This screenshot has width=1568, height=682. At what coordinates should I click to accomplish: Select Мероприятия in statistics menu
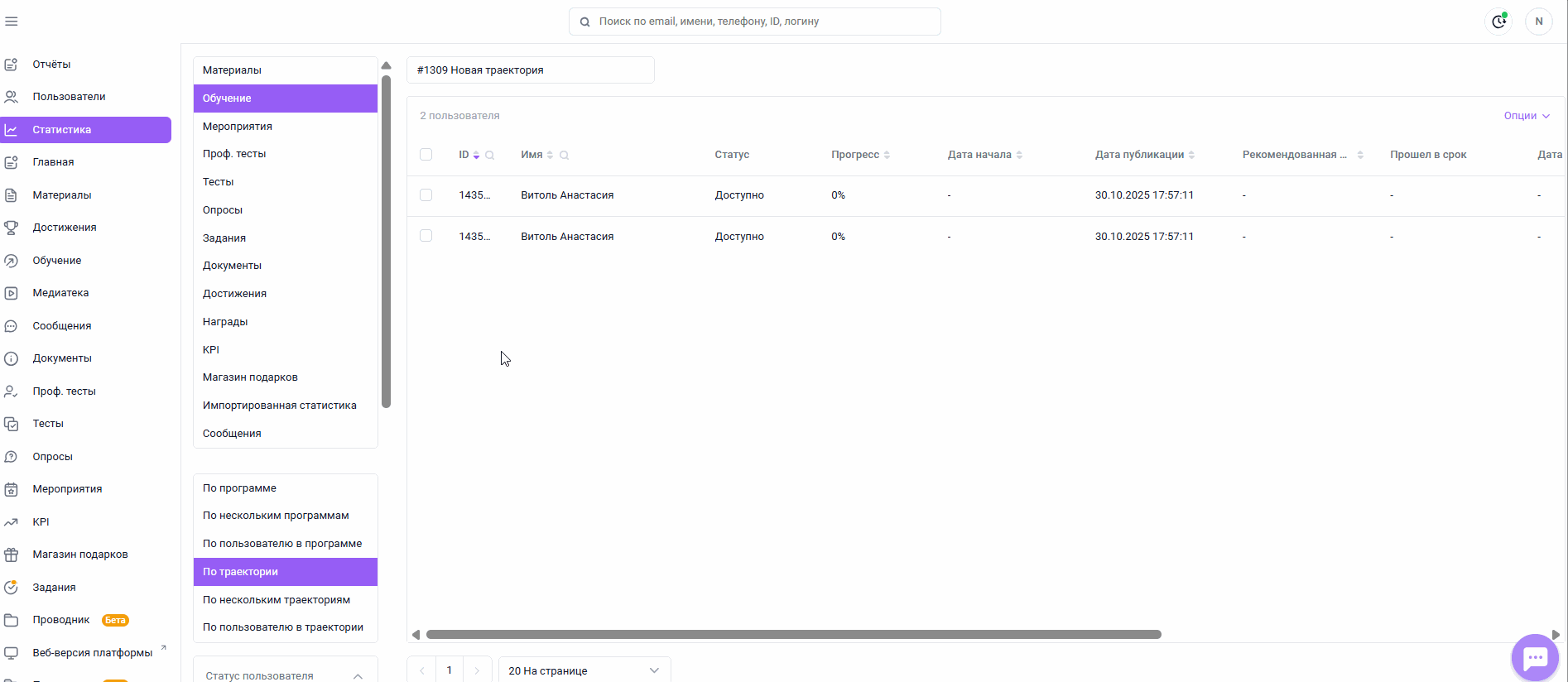[238, 127]
